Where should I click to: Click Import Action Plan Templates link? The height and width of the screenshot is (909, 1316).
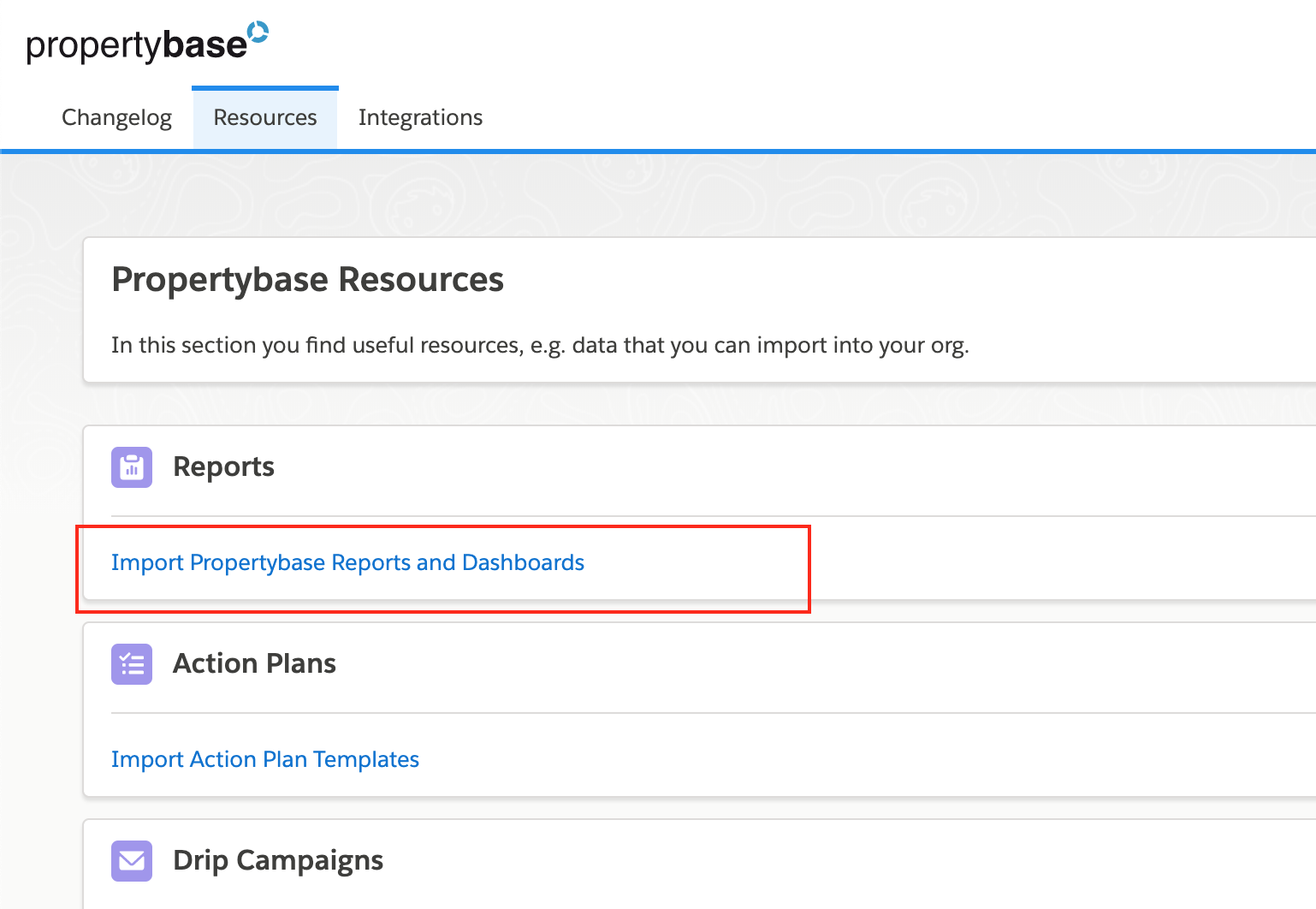point(265,759)
